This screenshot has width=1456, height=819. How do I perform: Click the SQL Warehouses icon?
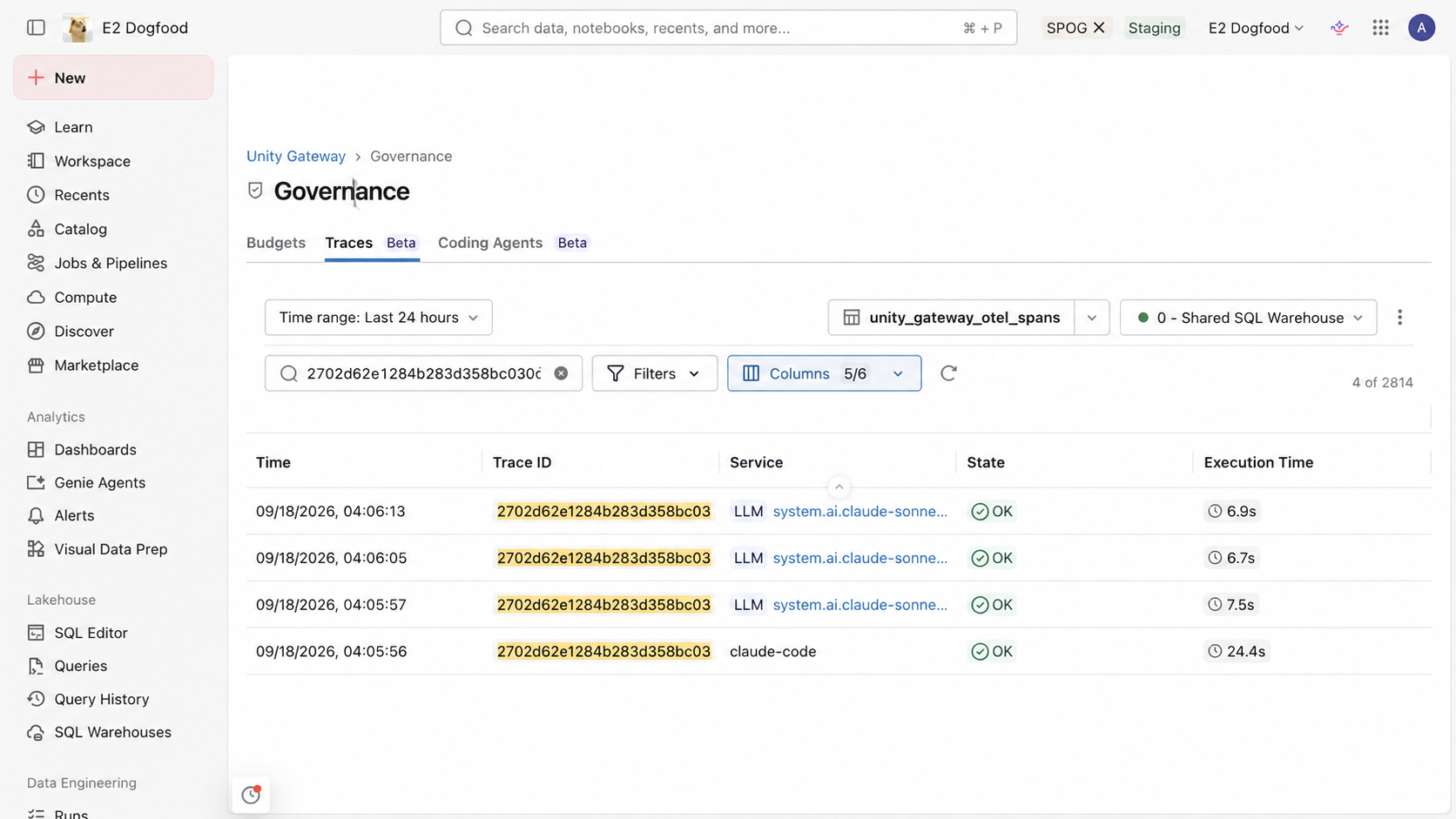point(36,732)
